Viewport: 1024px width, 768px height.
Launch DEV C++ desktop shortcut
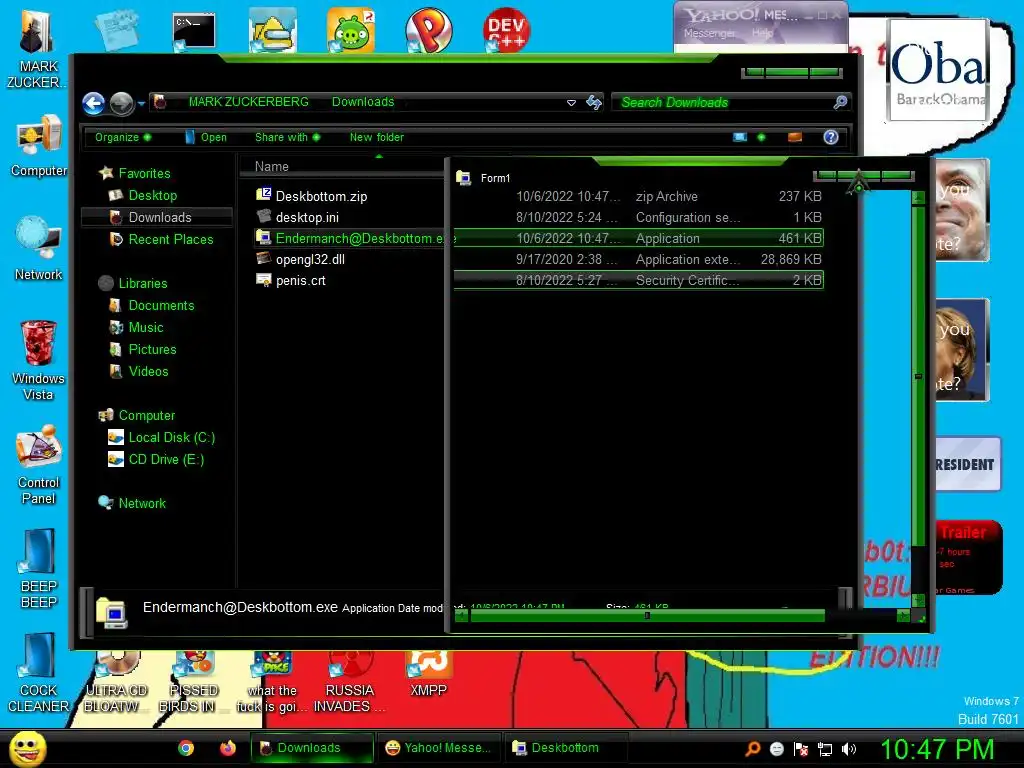tap(507, 29)
